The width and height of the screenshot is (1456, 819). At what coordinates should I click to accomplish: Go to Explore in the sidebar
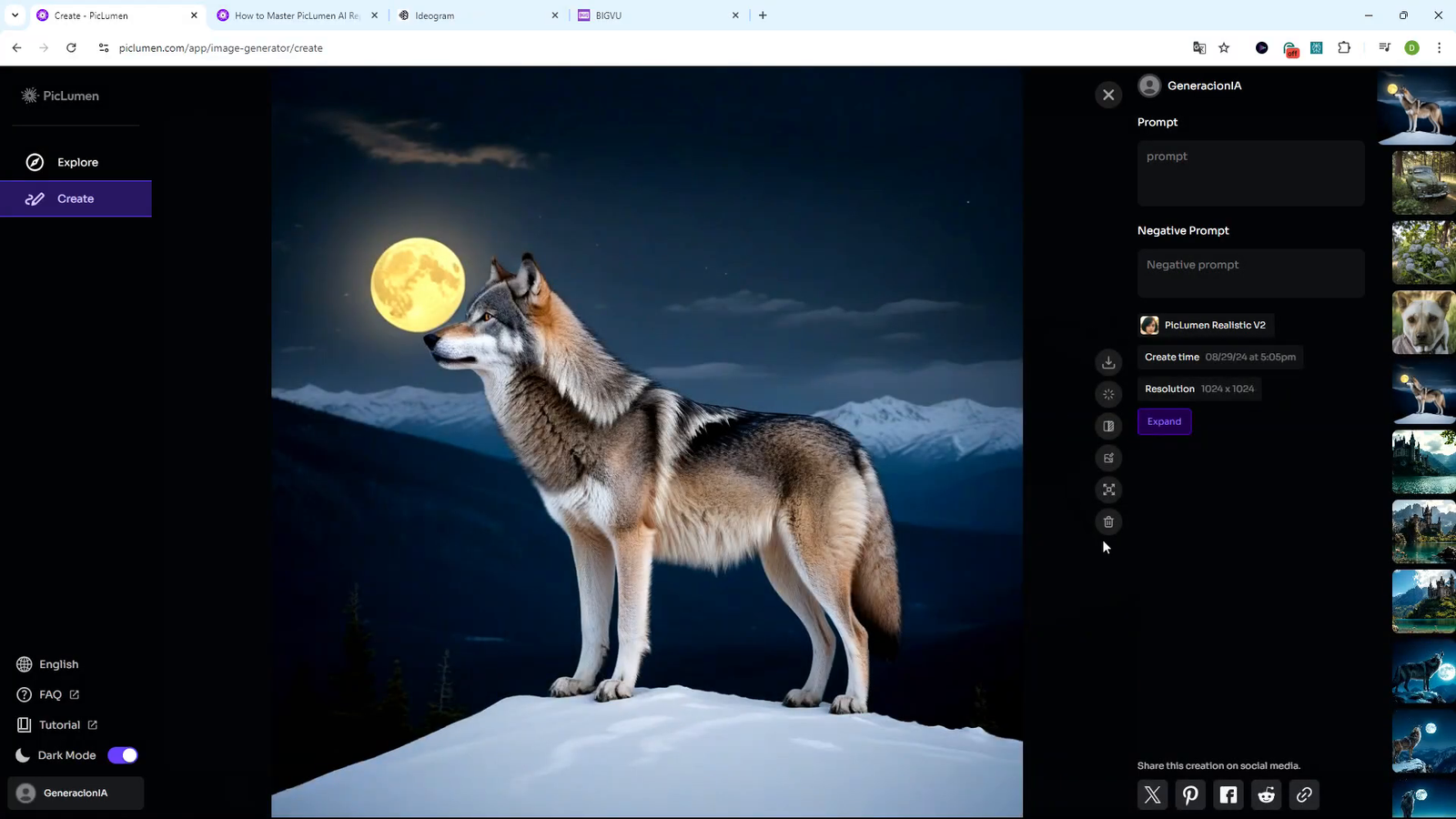click(x=76, y=162)
